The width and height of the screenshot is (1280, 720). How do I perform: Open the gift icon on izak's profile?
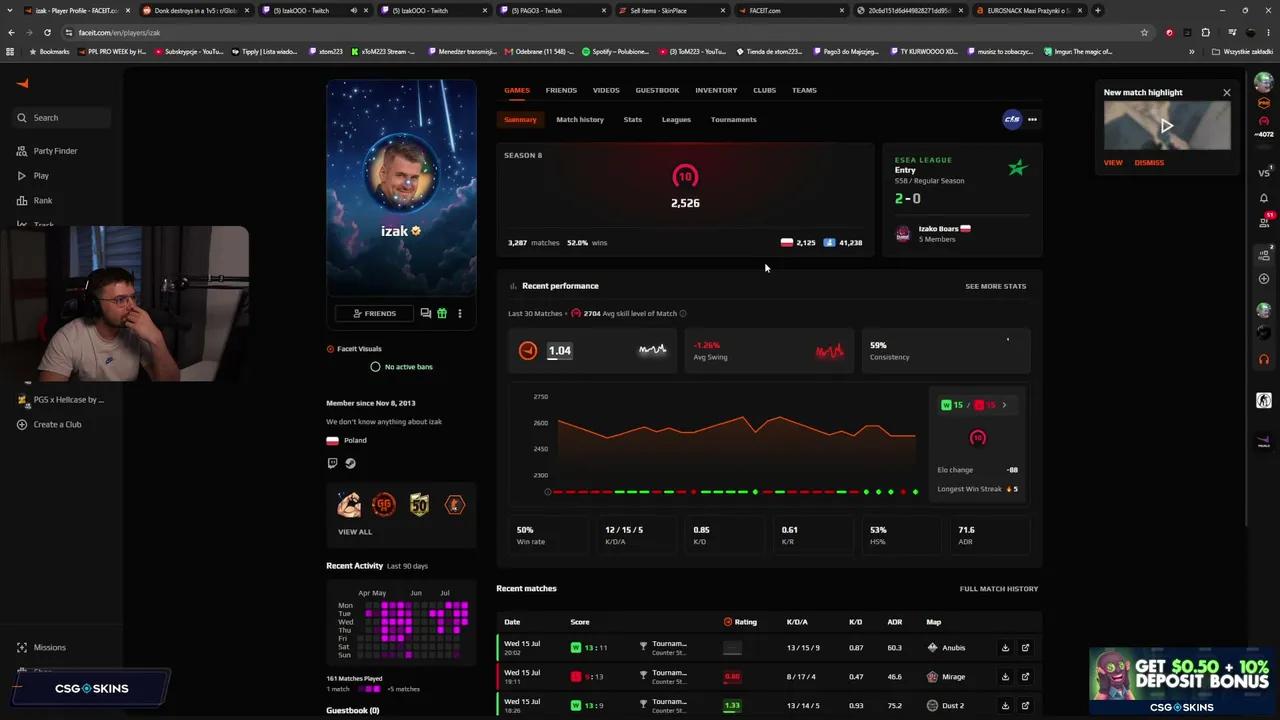(442, 313)
